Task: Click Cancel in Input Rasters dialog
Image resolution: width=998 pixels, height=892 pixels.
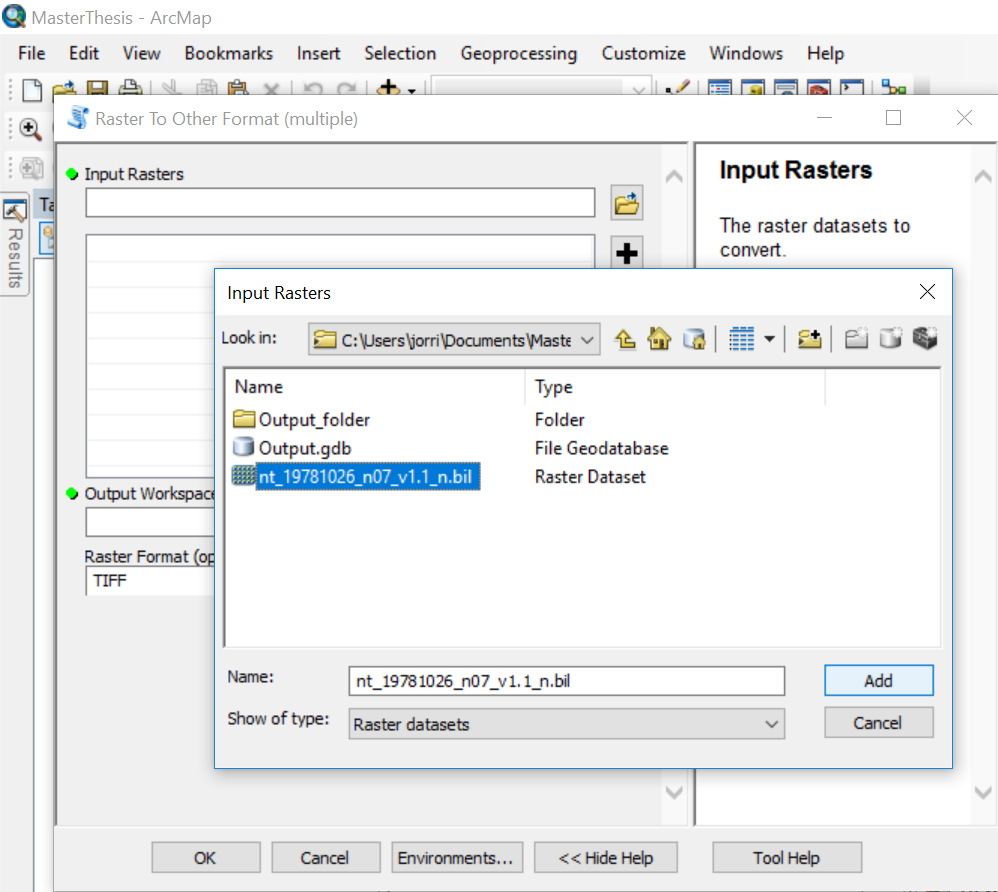Action: pyautogui.click(x=878, y=723)
